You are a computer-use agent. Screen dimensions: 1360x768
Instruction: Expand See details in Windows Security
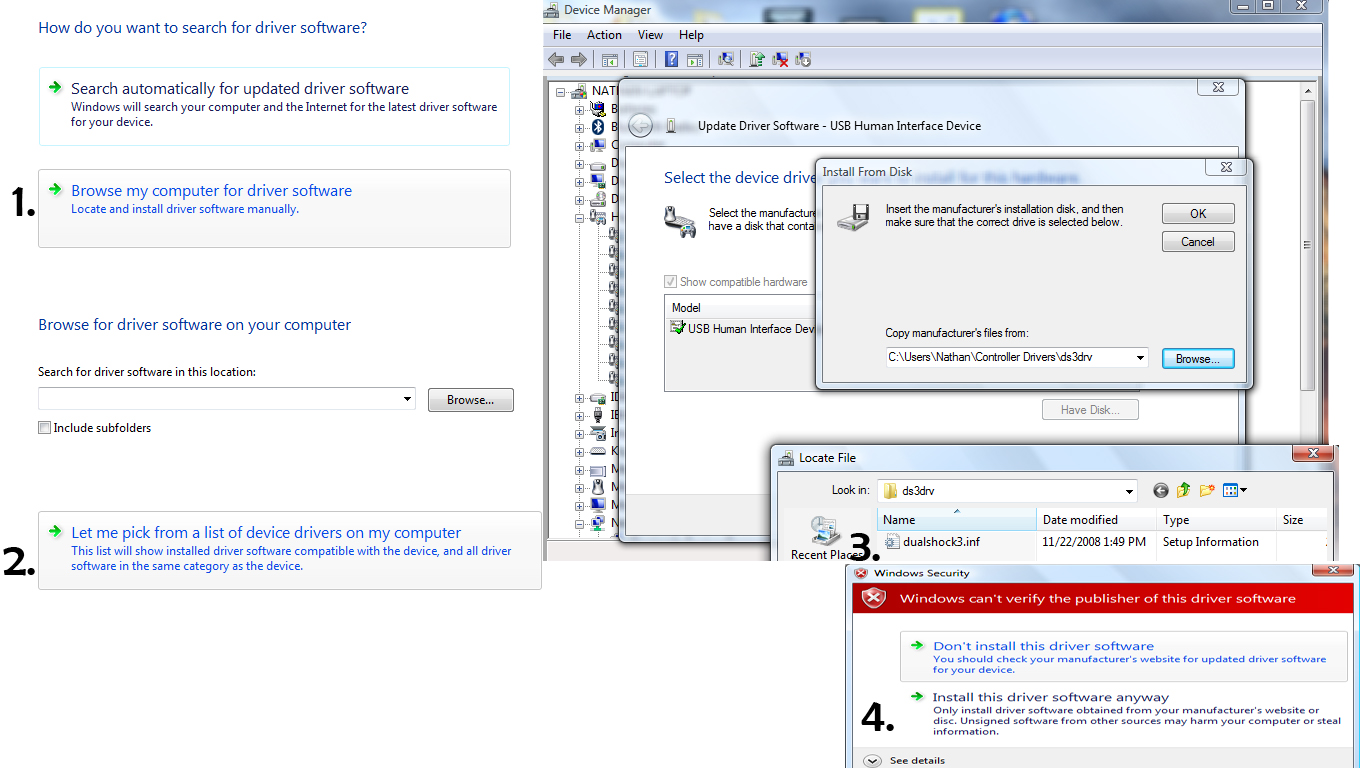872,761
